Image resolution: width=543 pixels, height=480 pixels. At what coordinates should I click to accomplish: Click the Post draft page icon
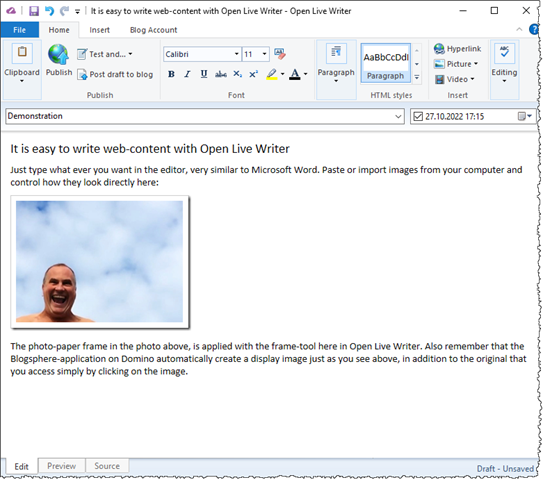pyautogui.click(x=82, y=74)
